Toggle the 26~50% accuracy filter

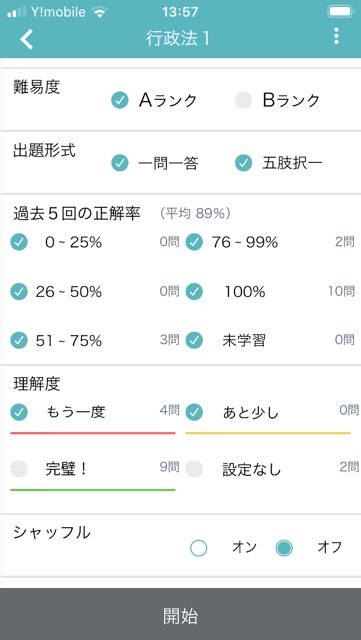(19, 291)
